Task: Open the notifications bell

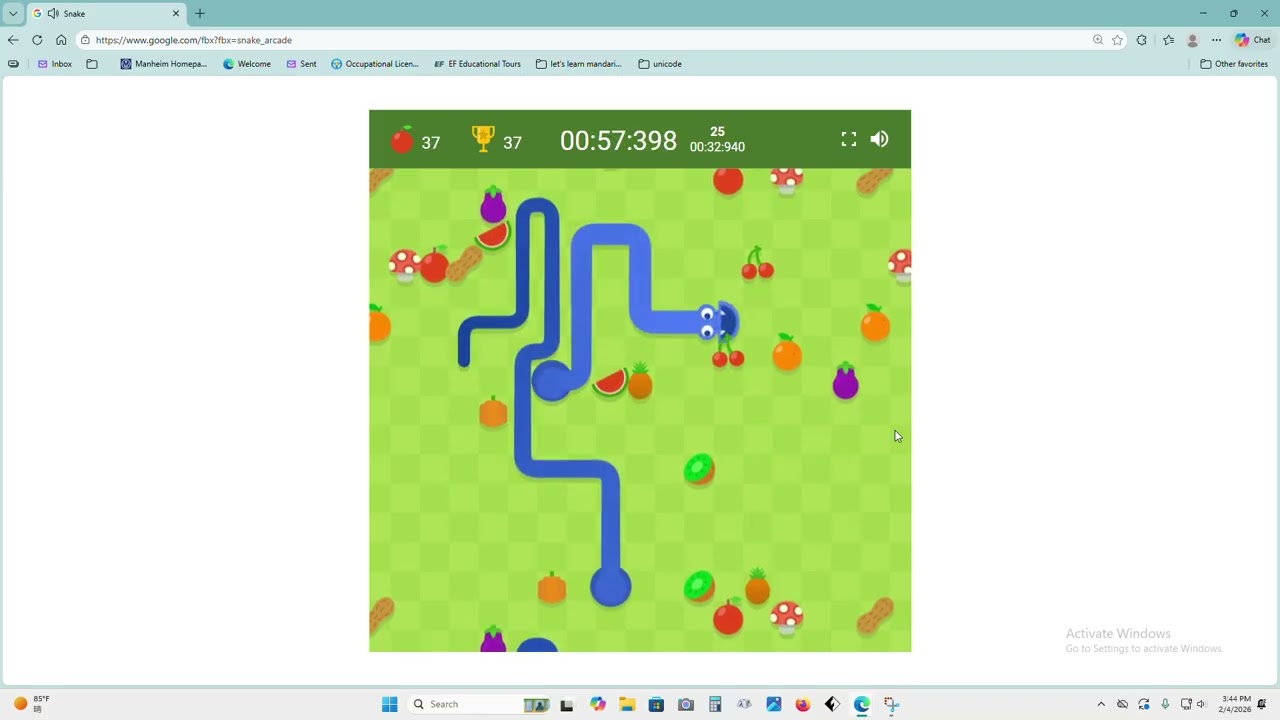Action: coord(1263,704)
